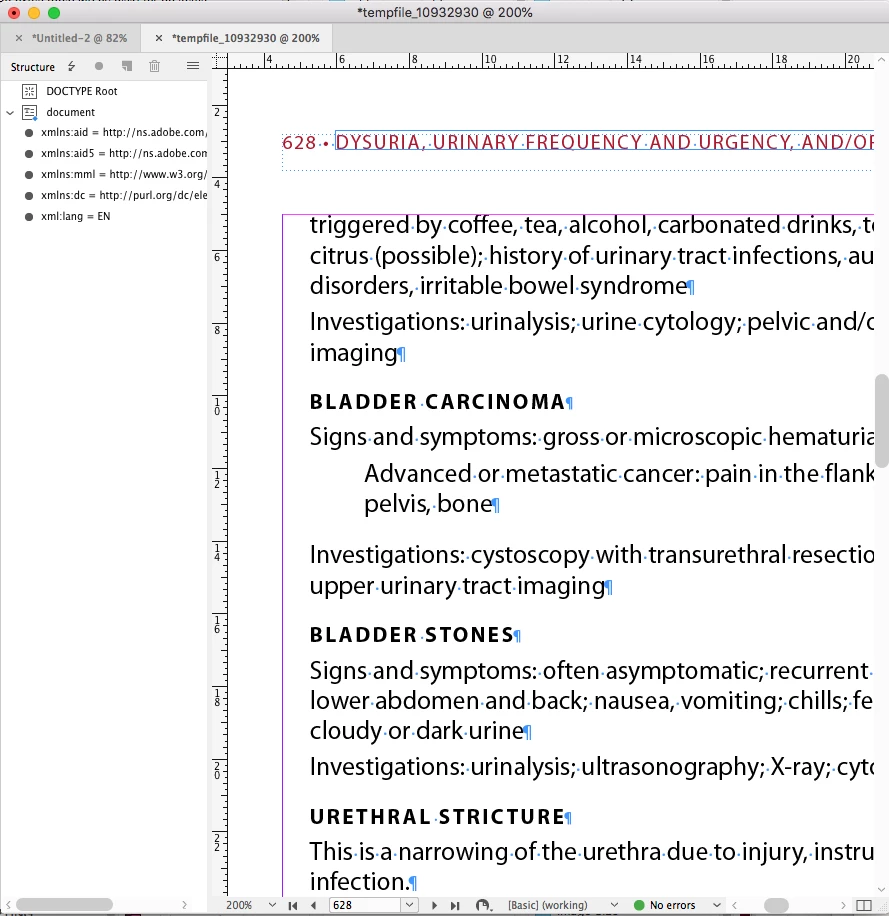The image size is (889, 916).
Task: Click the Open/Reveal document status icon
Action: coord(482,905)
